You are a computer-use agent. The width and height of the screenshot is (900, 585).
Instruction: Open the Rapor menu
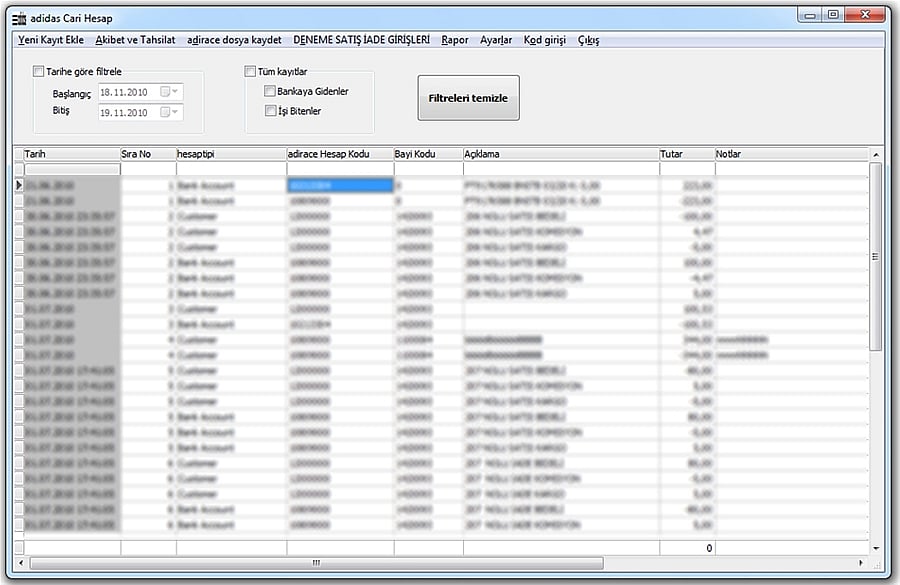pyautogui.click(x=455, y=40)
